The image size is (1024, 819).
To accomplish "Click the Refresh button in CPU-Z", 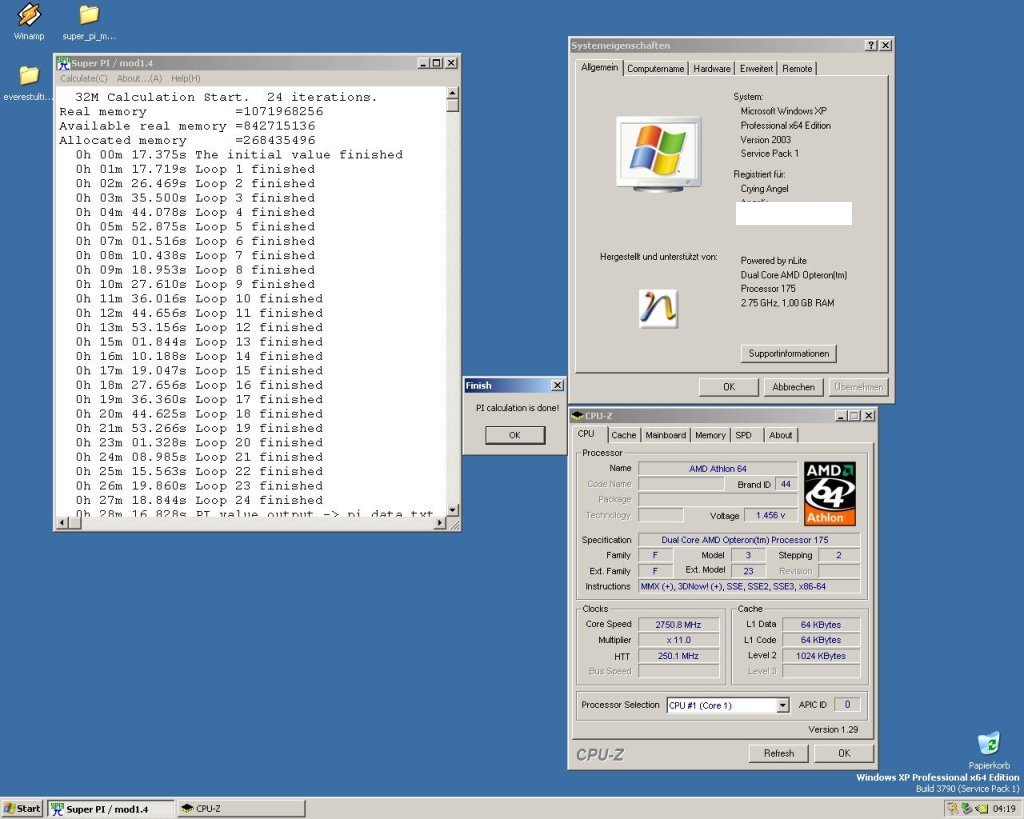I will [x=778, y=753].
